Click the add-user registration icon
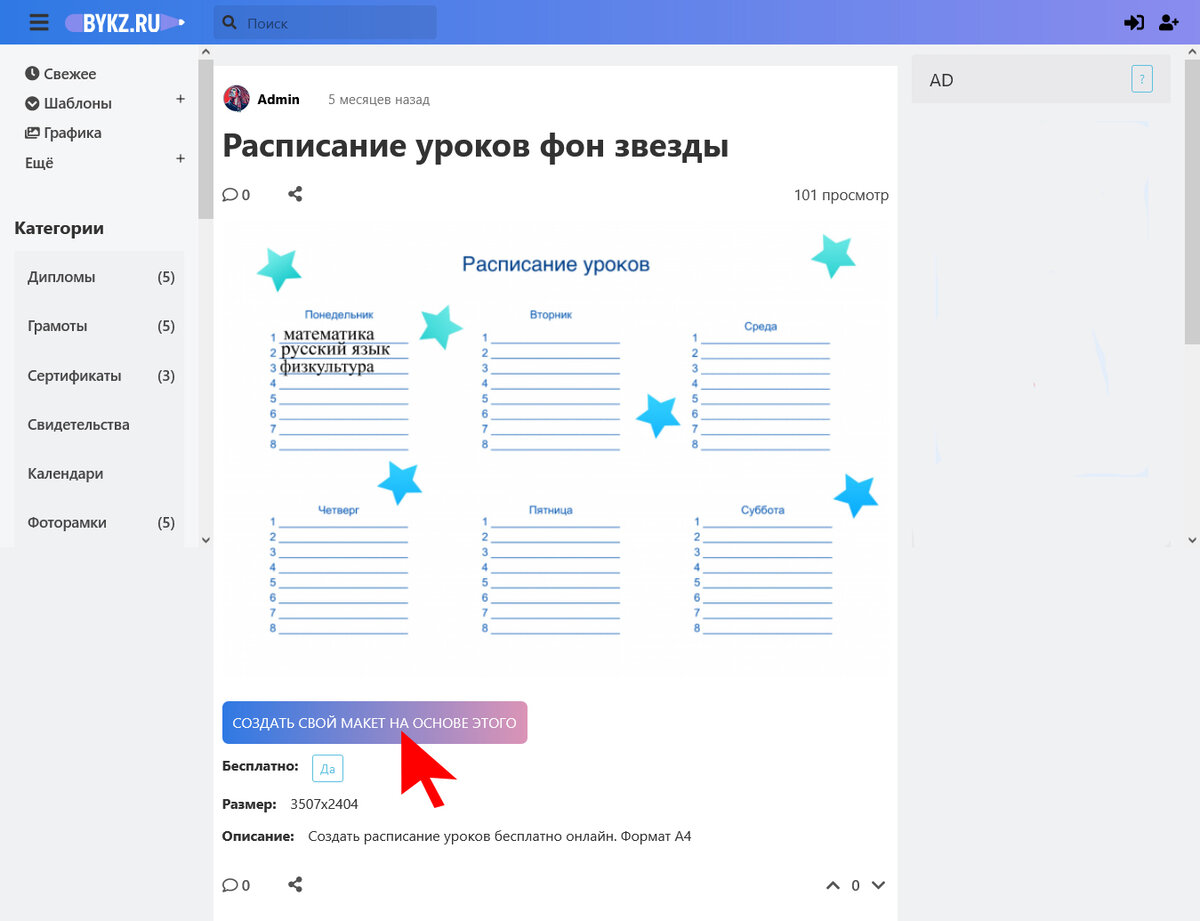Screen dimensions: 1200x921 1168,21
